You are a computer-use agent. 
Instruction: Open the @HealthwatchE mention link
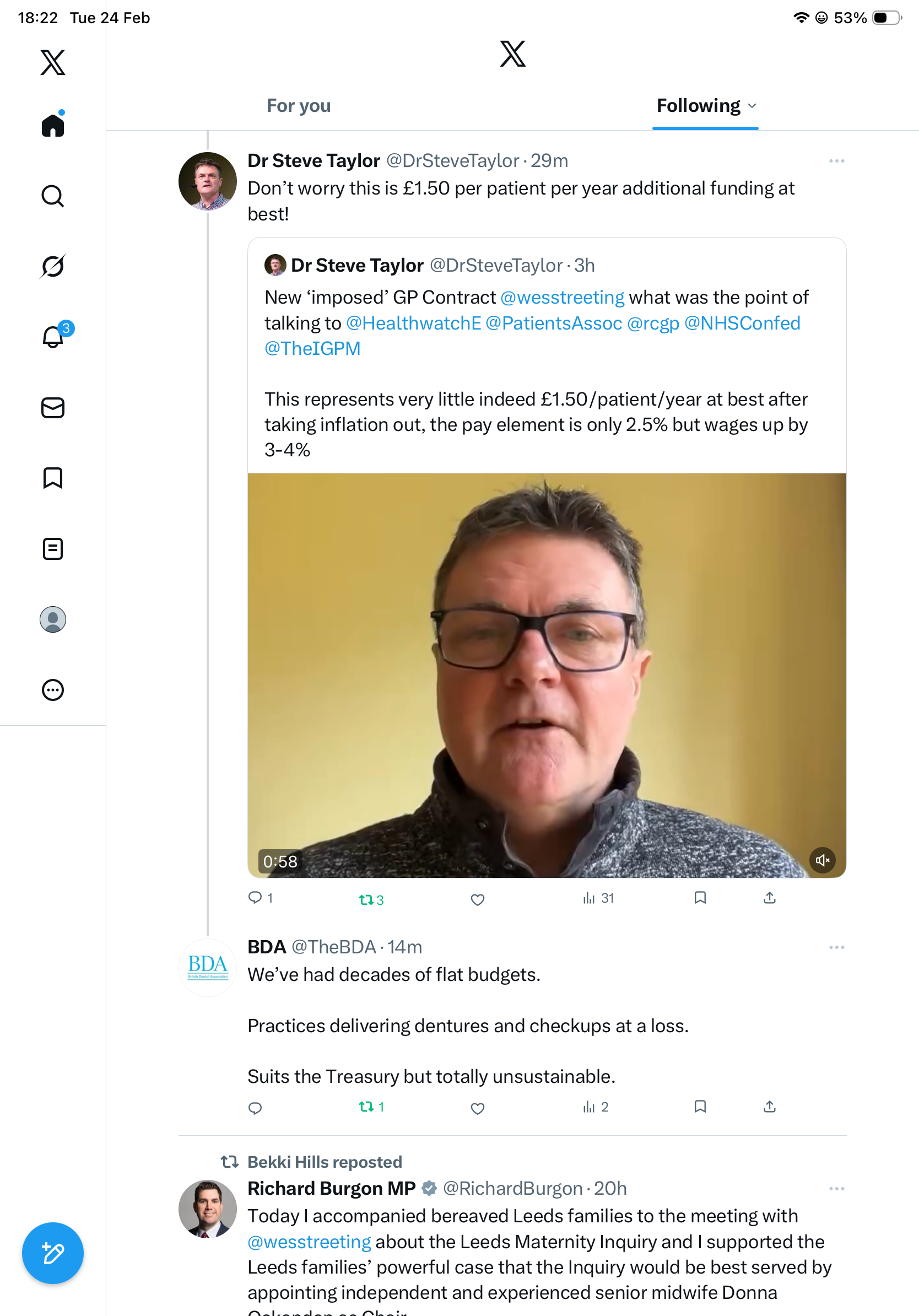coord(413,323)
